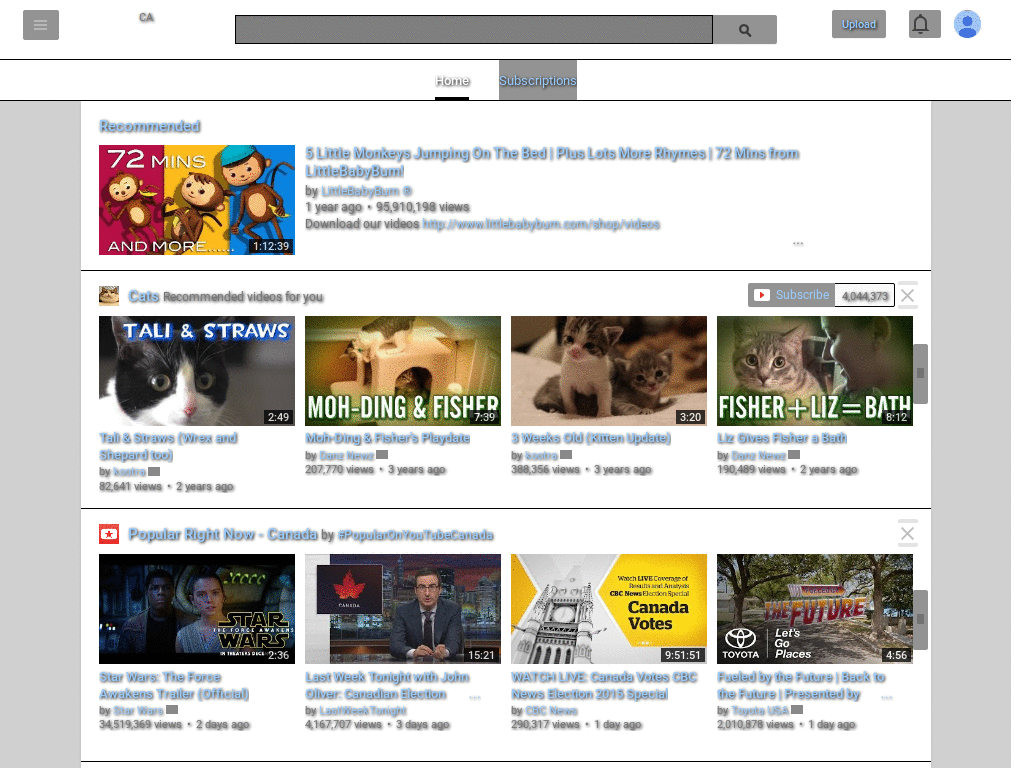Subscribe to the Cats channel

(792, 295)
